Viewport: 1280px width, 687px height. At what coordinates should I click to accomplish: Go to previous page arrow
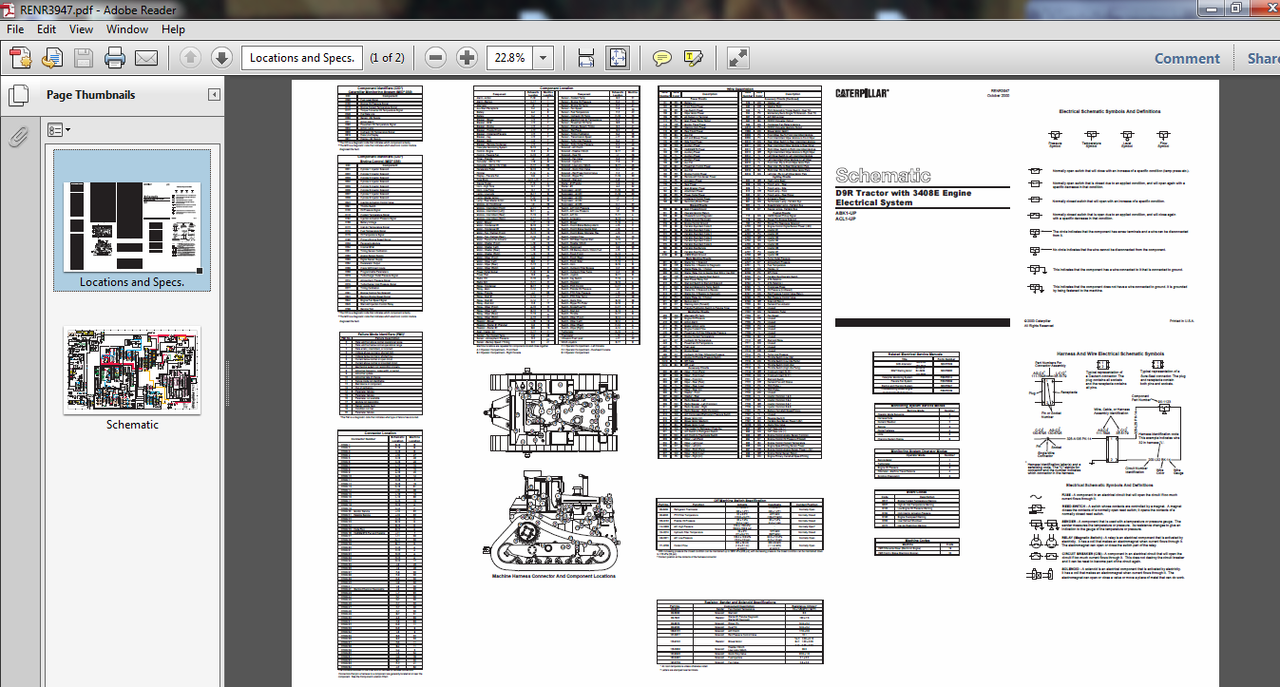[190, 58]
